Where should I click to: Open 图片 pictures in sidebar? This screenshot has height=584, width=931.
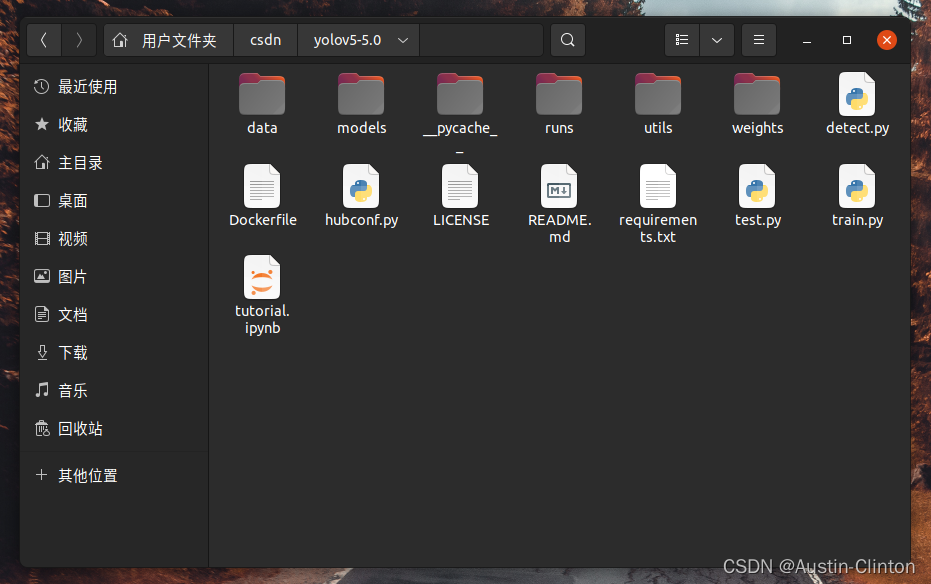114,277
